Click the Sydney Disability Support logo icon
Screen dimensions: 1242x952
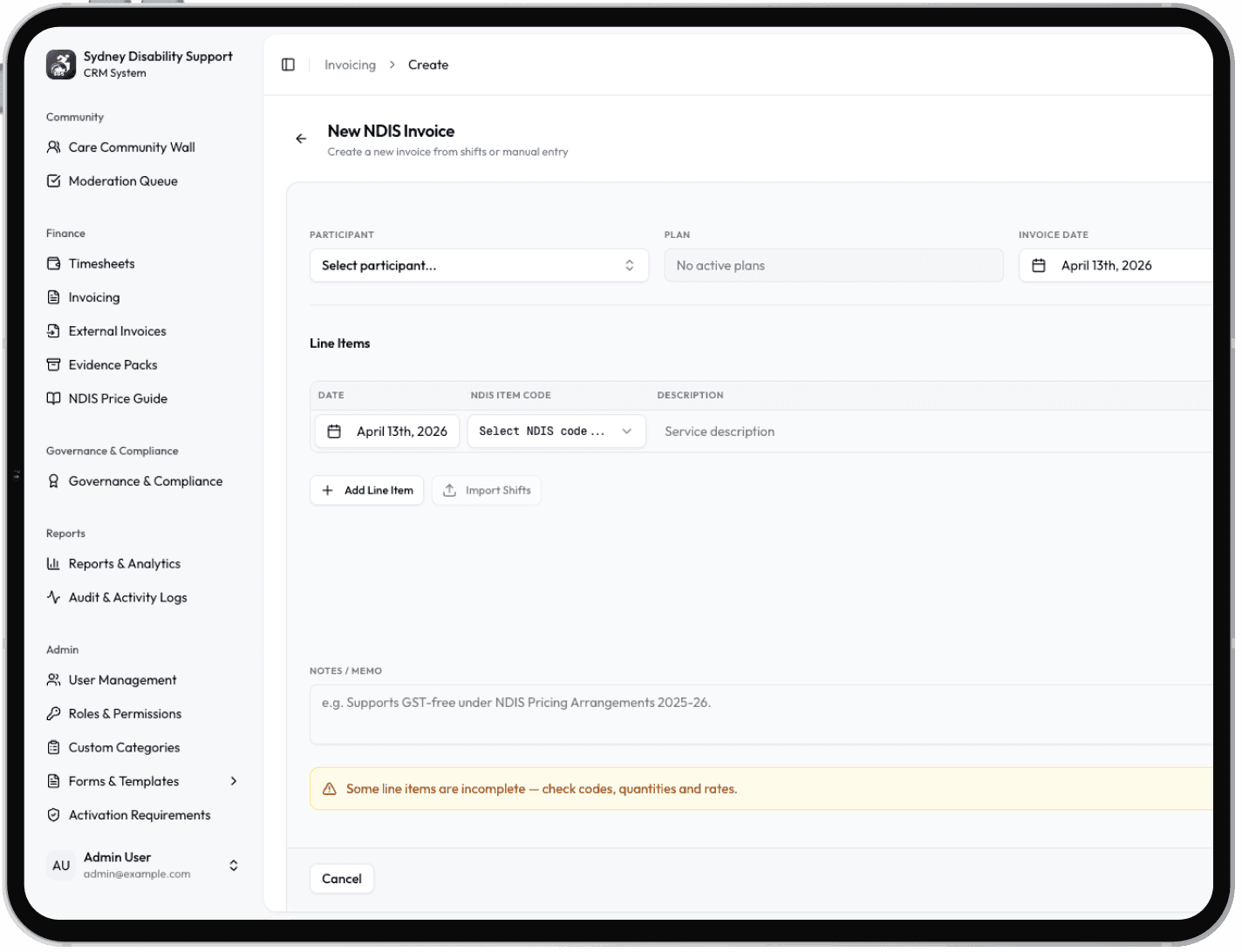(61, 65)
